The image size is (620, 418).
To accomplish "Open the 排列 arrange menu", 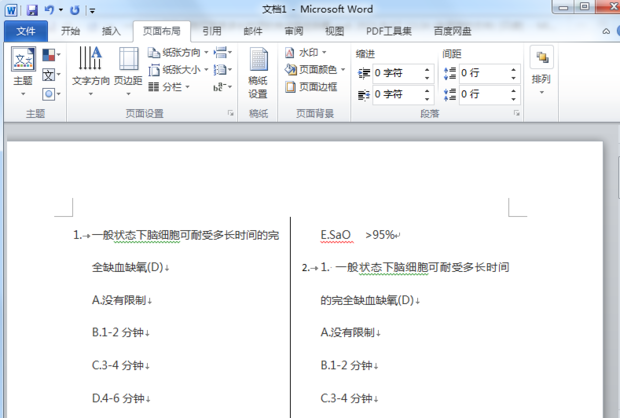I will tap(541, 71).
